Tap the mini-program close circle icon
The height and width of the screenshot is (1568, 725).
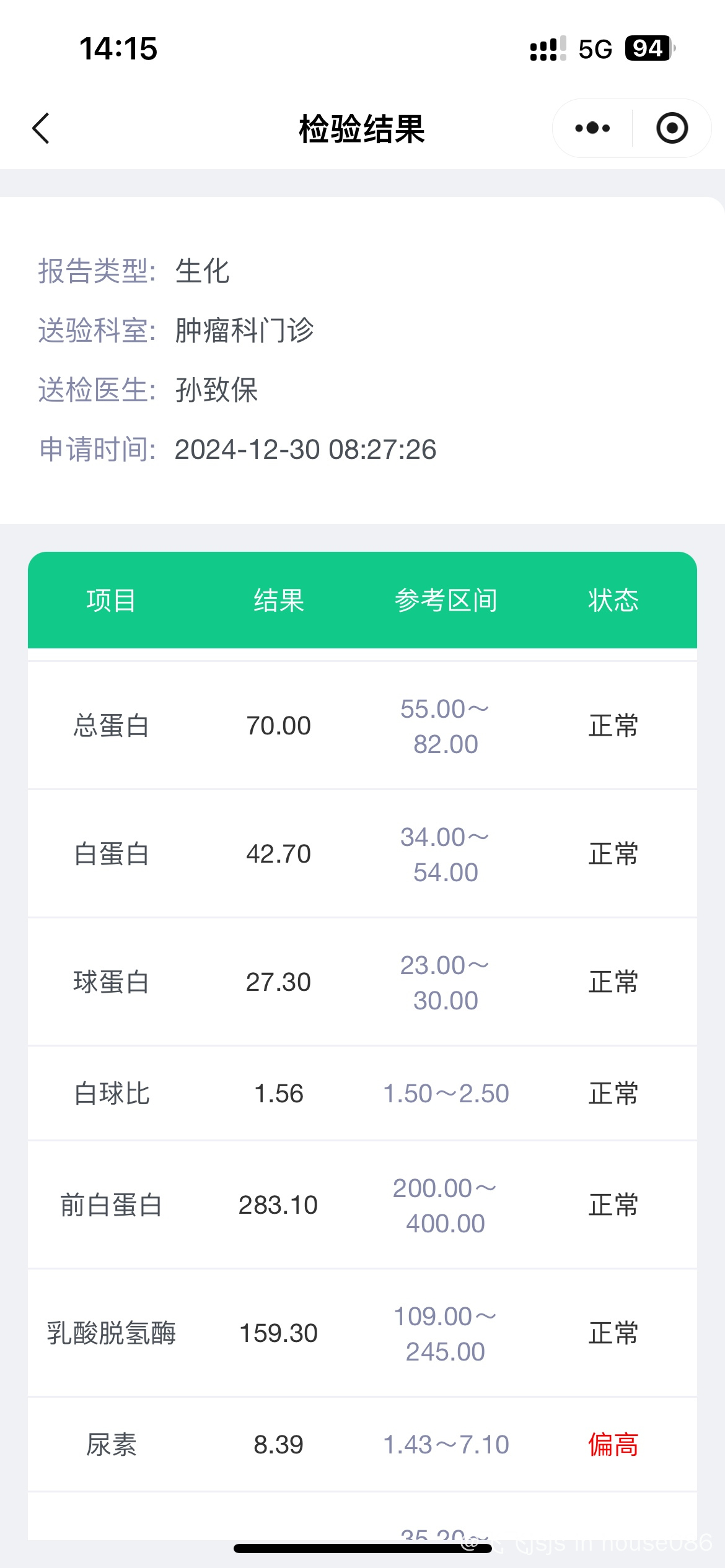[x=672, y=129]
